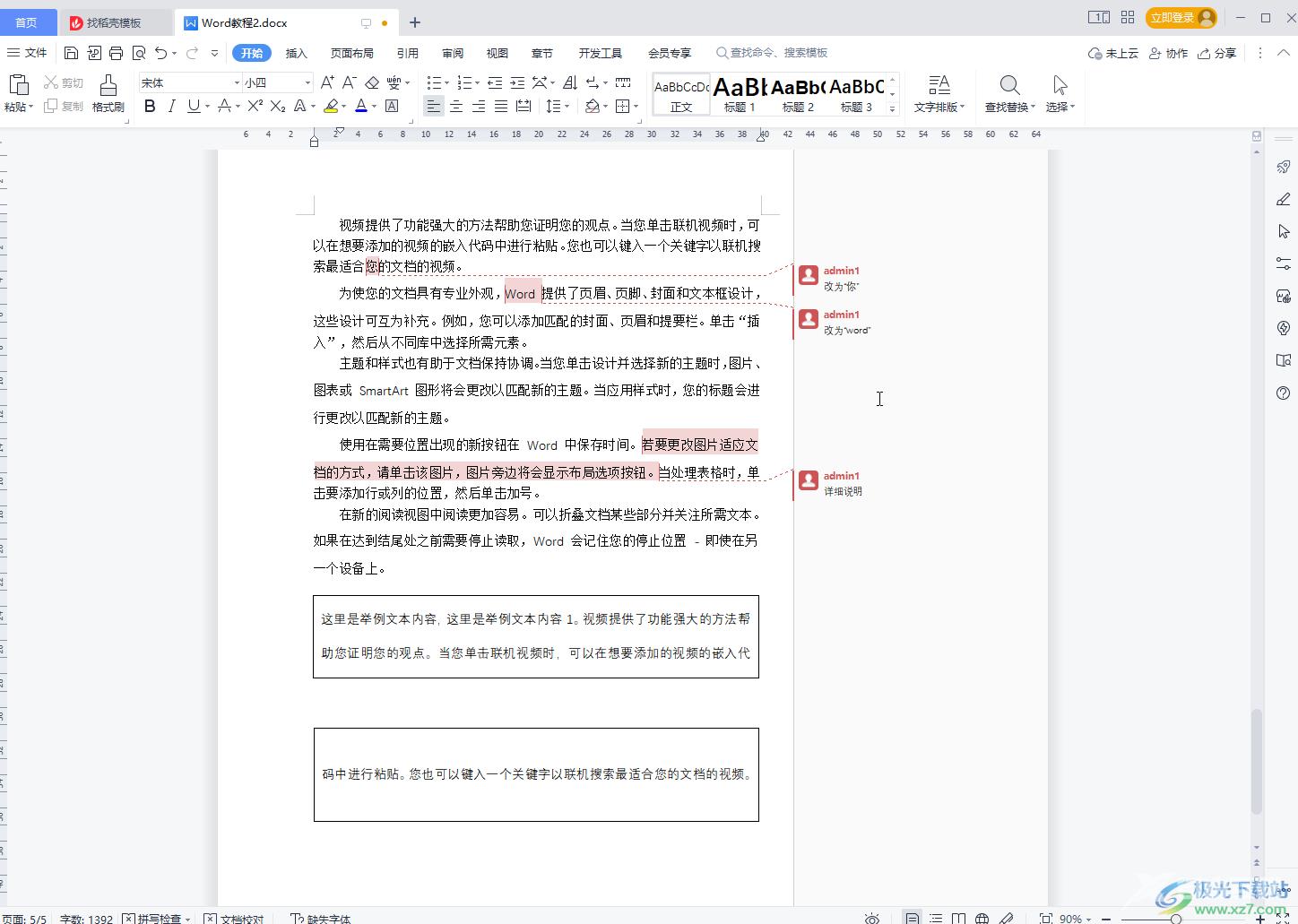Apply the Heading 1 (标题 1) style

pos(740,94)
